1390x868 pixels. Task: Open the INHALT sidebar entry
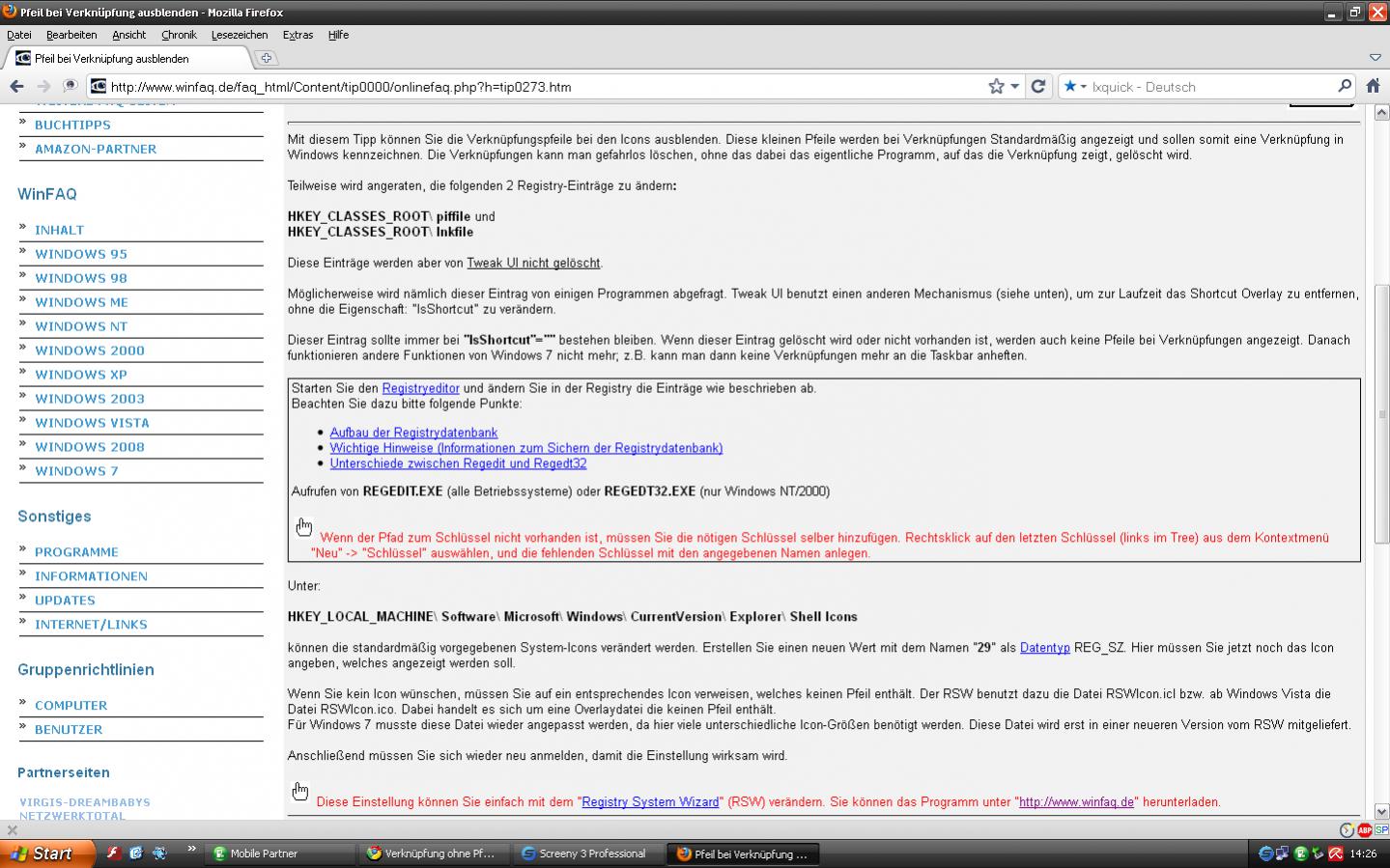[59, 230]
